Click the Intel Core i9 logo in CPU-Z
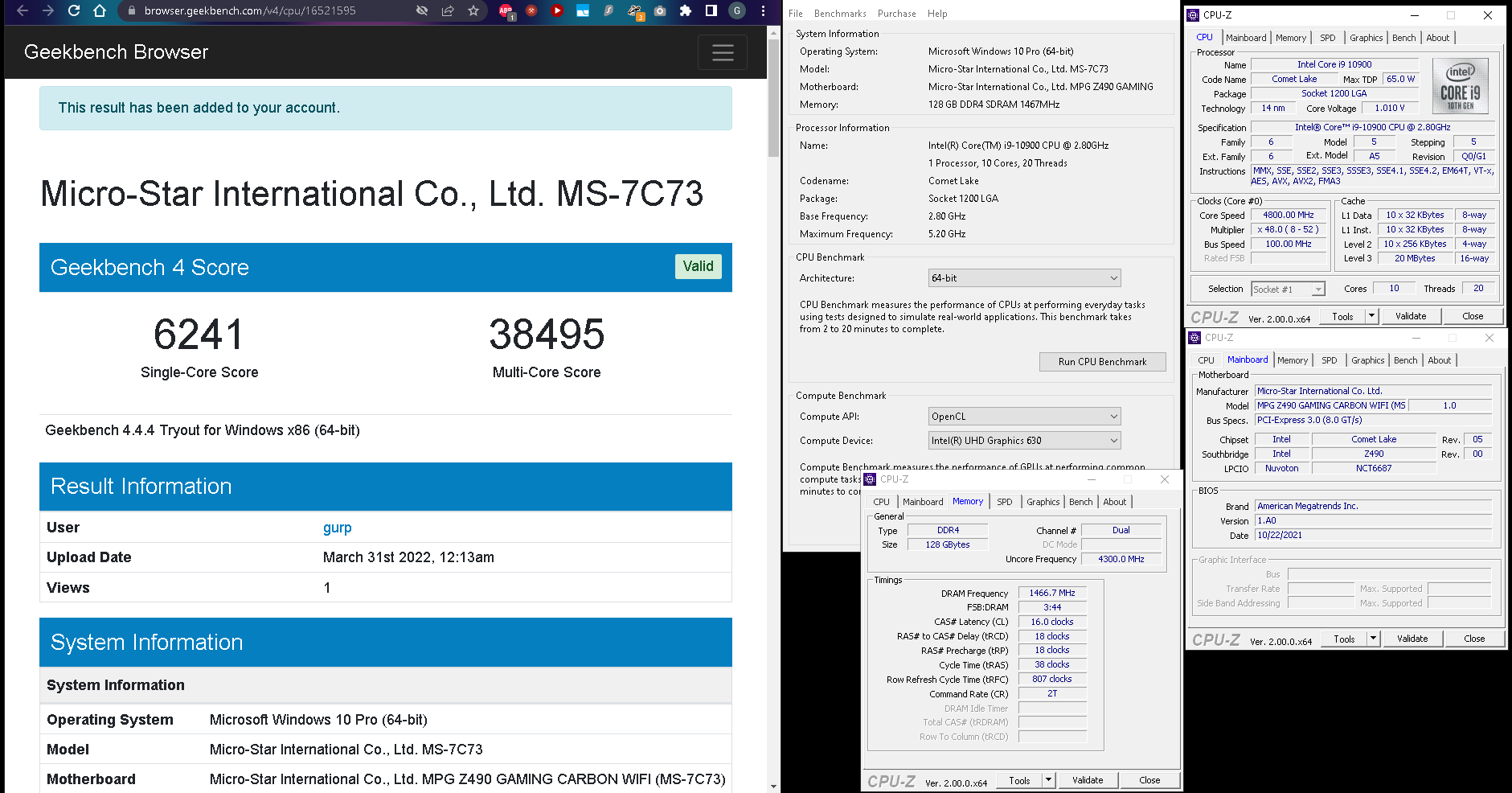The width and height of the screenshot is (1512, 793). tap(1461, 86)
